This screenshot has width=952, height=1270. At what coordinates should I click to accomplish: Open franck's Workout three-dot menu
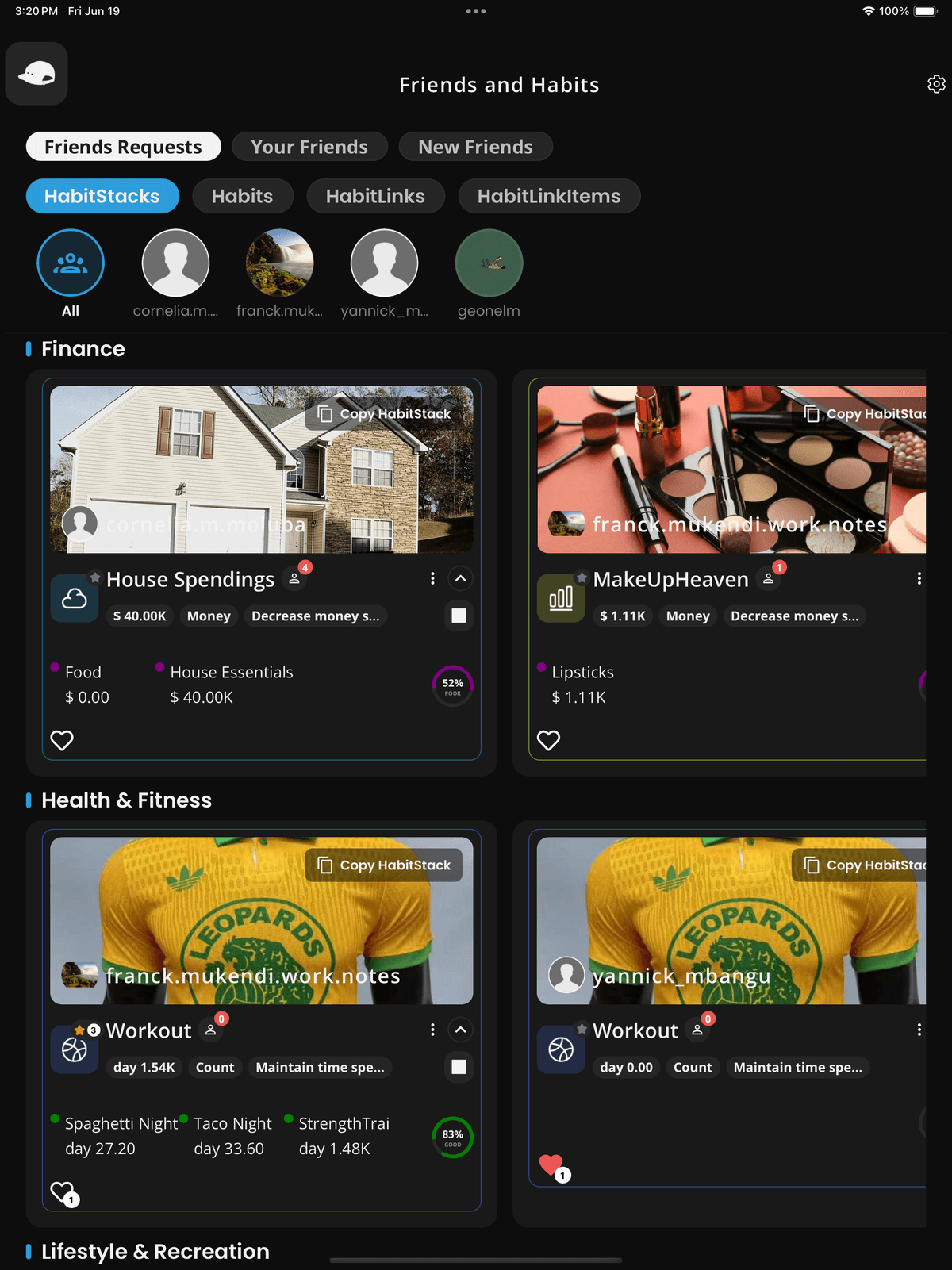(432, 1030)
